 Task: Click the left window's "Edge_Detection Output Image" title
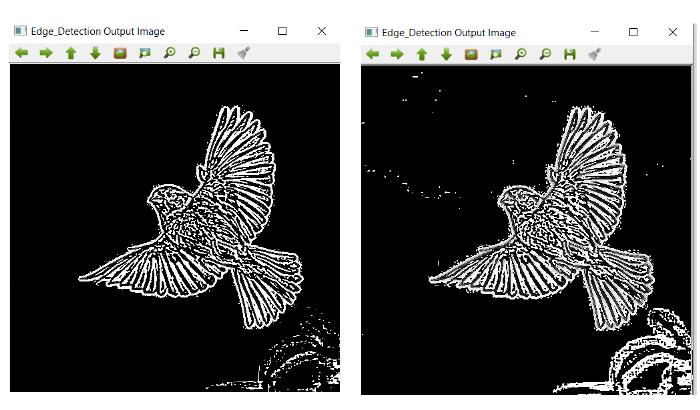pos(98,31)
